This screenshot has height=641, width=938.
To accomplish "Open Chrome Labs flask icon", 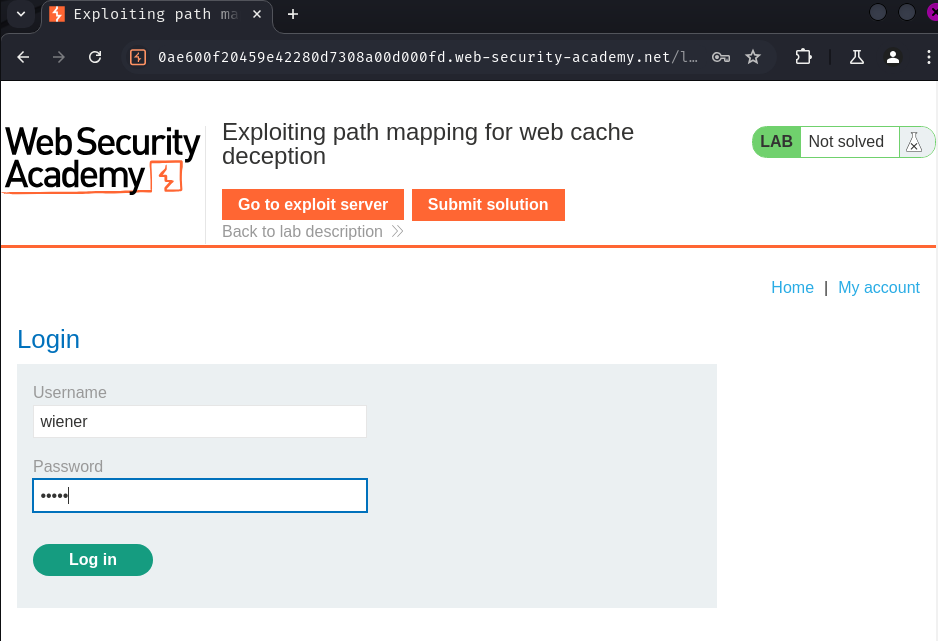I will [x=857, y=57].
